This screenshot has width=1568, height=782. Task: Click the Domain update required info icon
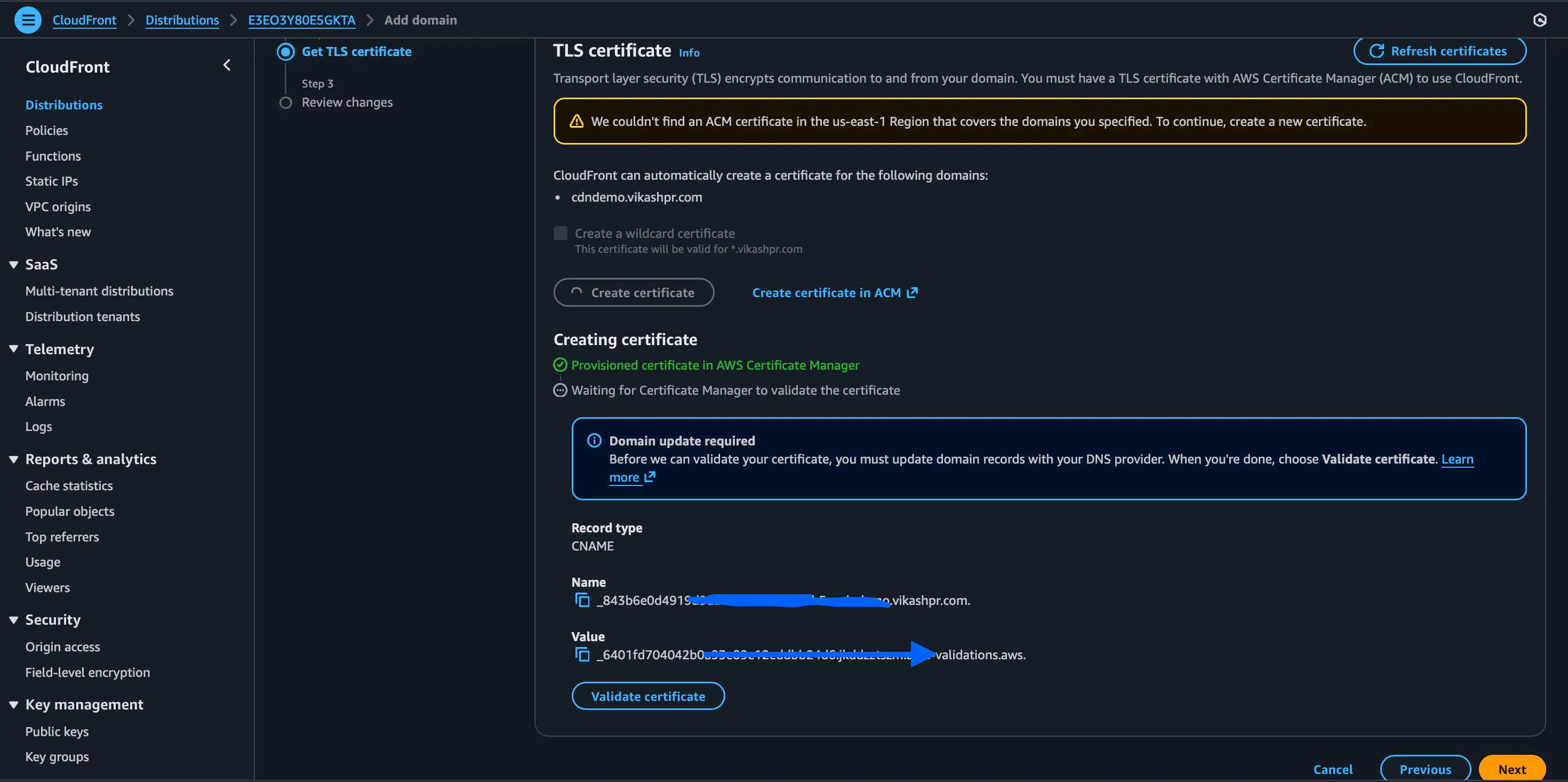tap(594, 440)
